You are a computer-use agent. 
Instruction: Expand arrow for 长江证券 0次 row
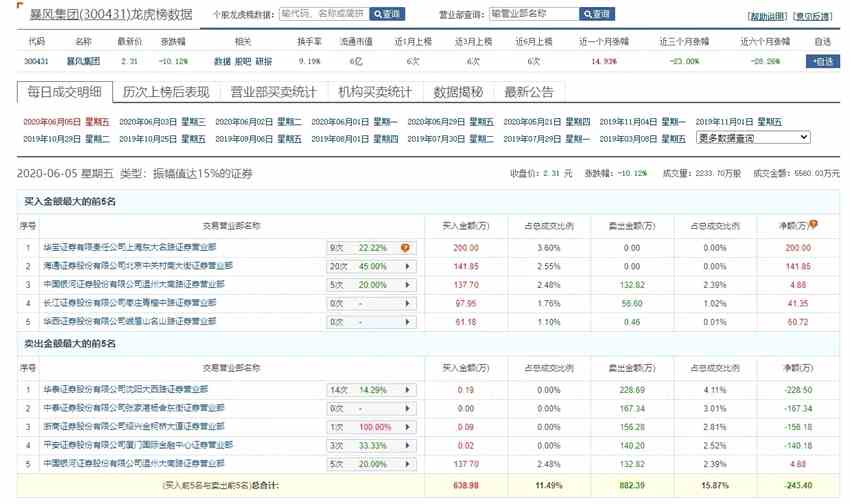pyautogui.click(x=408, y=303)
